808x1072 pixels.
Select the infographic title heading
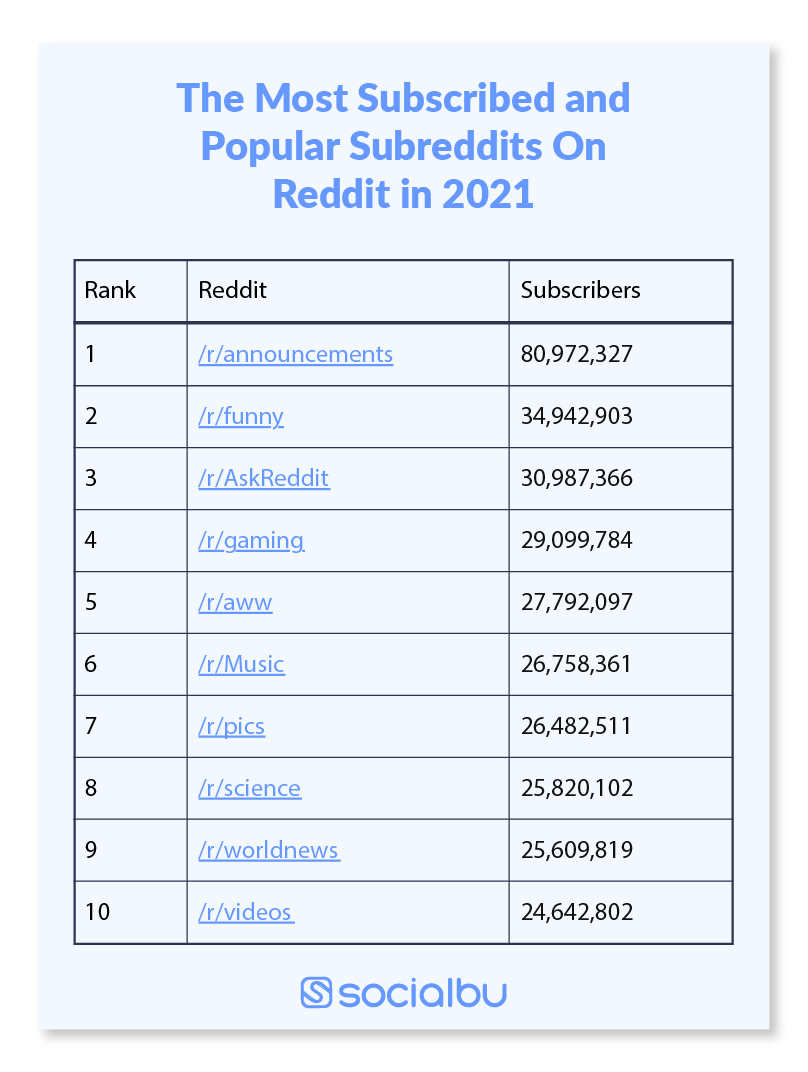coord(404,146)
